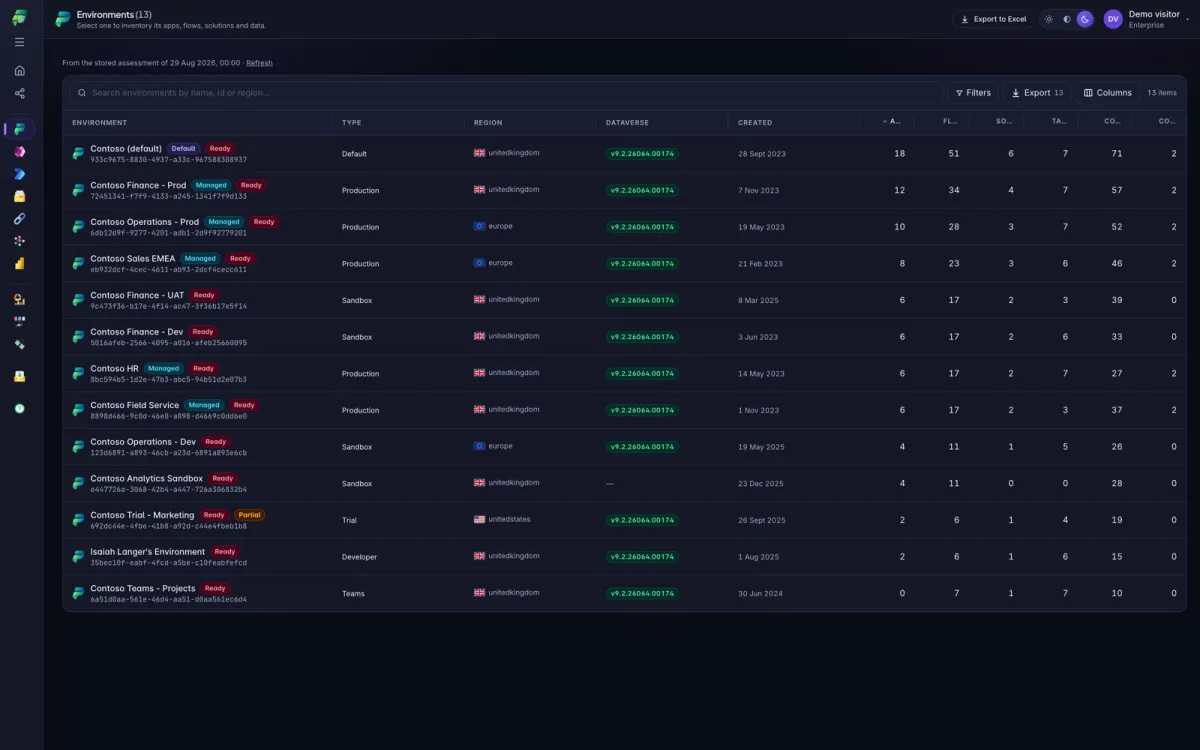Click the magnifier icon in the search box
Screen dimensions: 1200x750
pos(81,93)
